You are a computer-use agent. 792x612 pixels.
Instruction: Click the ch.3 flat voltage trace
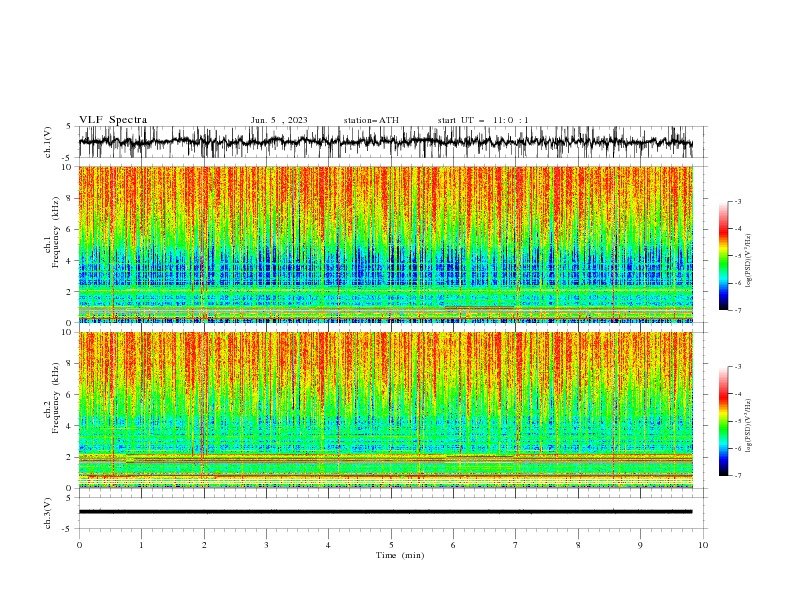tap(386, 512)
